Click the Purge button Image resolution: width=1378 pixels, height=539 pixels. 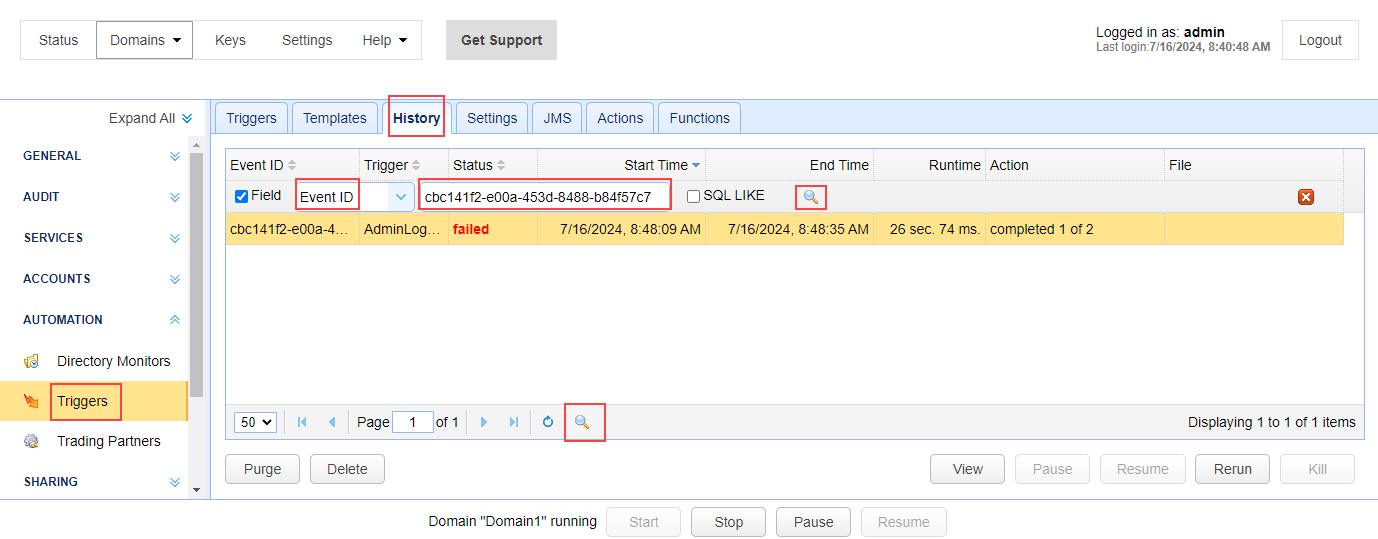tap(262, 469)
